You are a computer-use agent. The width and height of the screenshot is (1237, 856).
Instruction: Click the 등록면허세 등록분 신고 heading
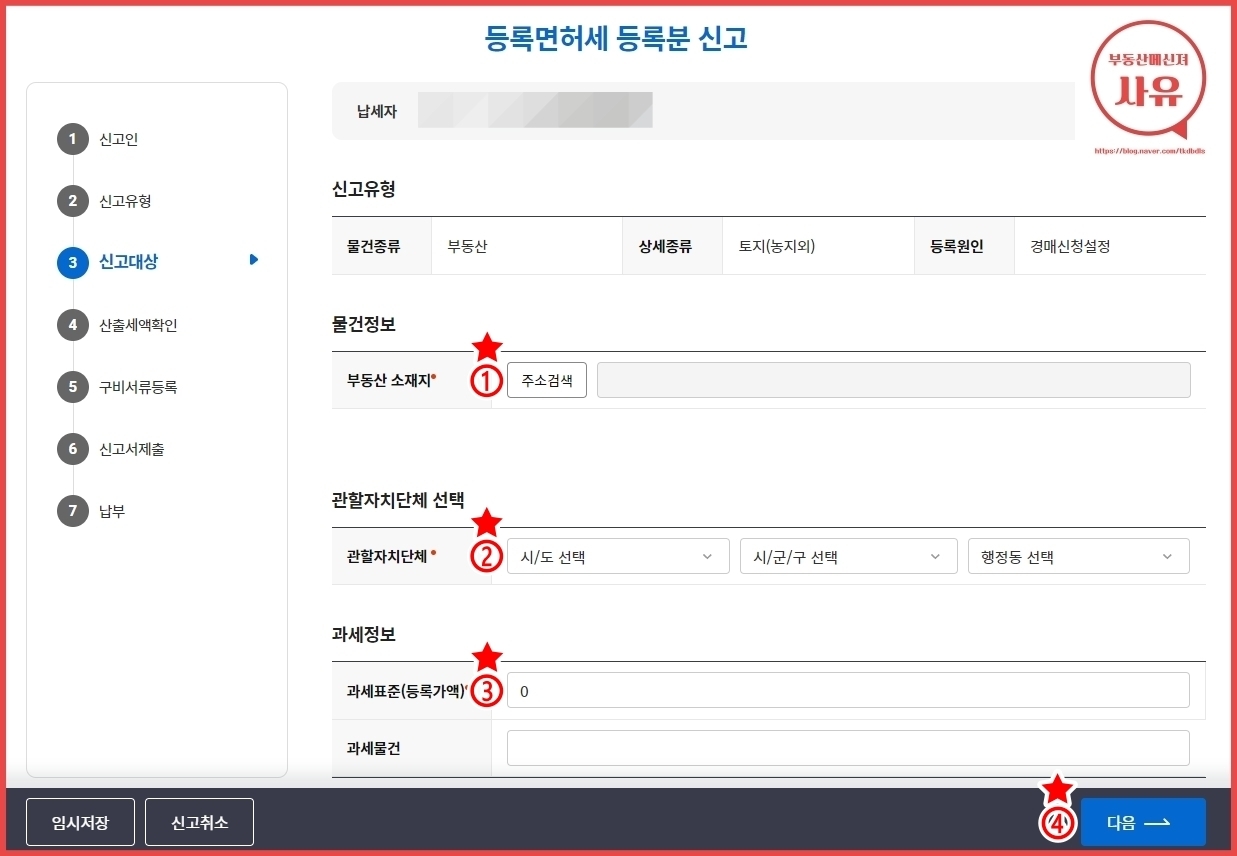pos(616,39)
